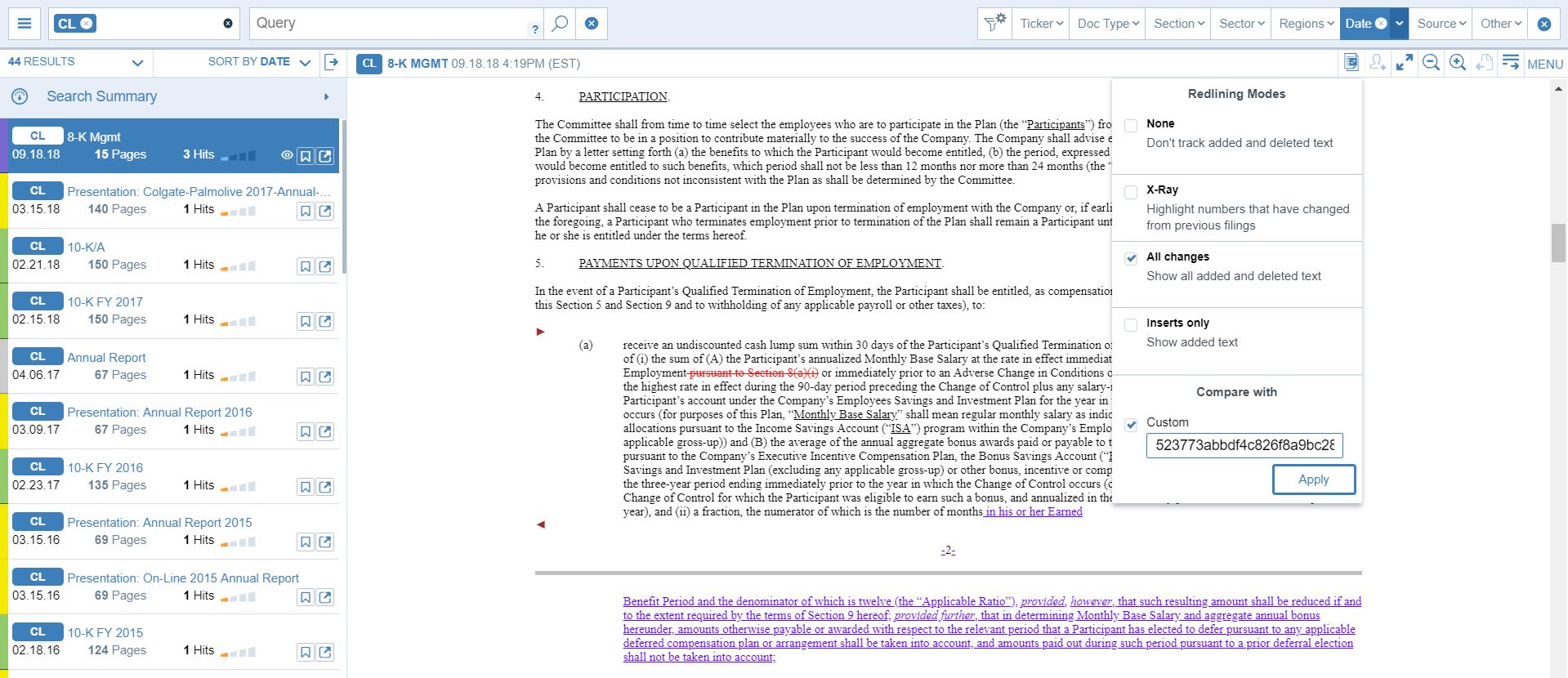The image size is (1568, 678).
Task: Toggle redlining modes document icon
Action: [1351, 63]
